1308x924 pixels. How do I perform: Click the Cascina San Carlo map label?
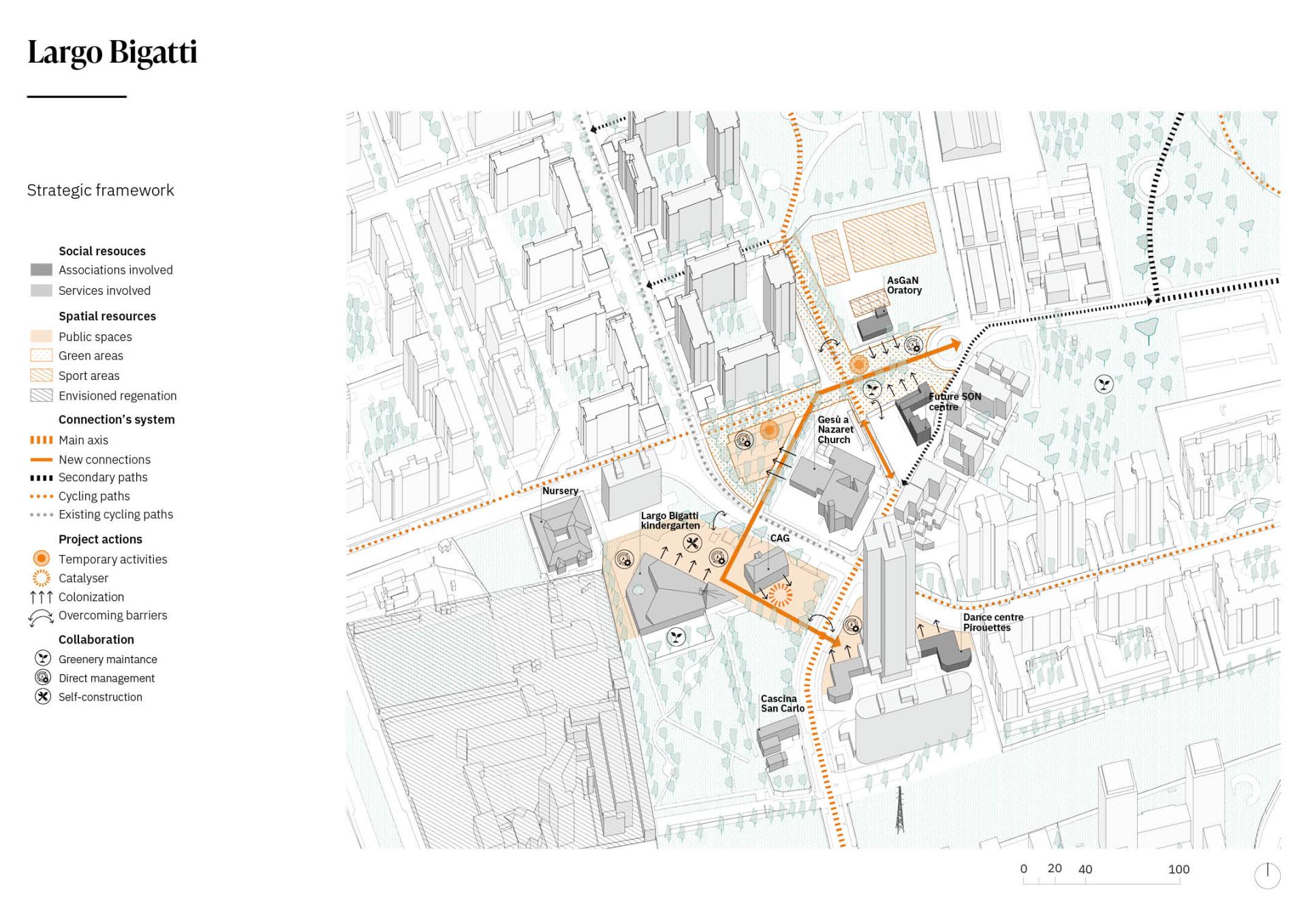pos(782,703)
